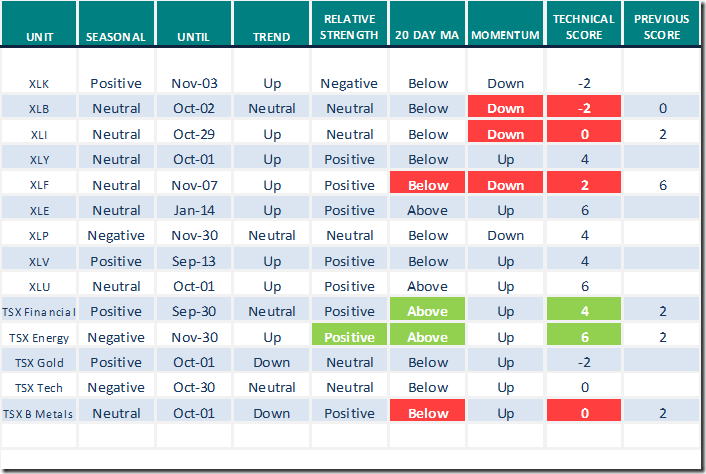The width and height of the screenshot is (706, 474).
Task: Select the Jan-14 date cell
Action: point(194,210)
